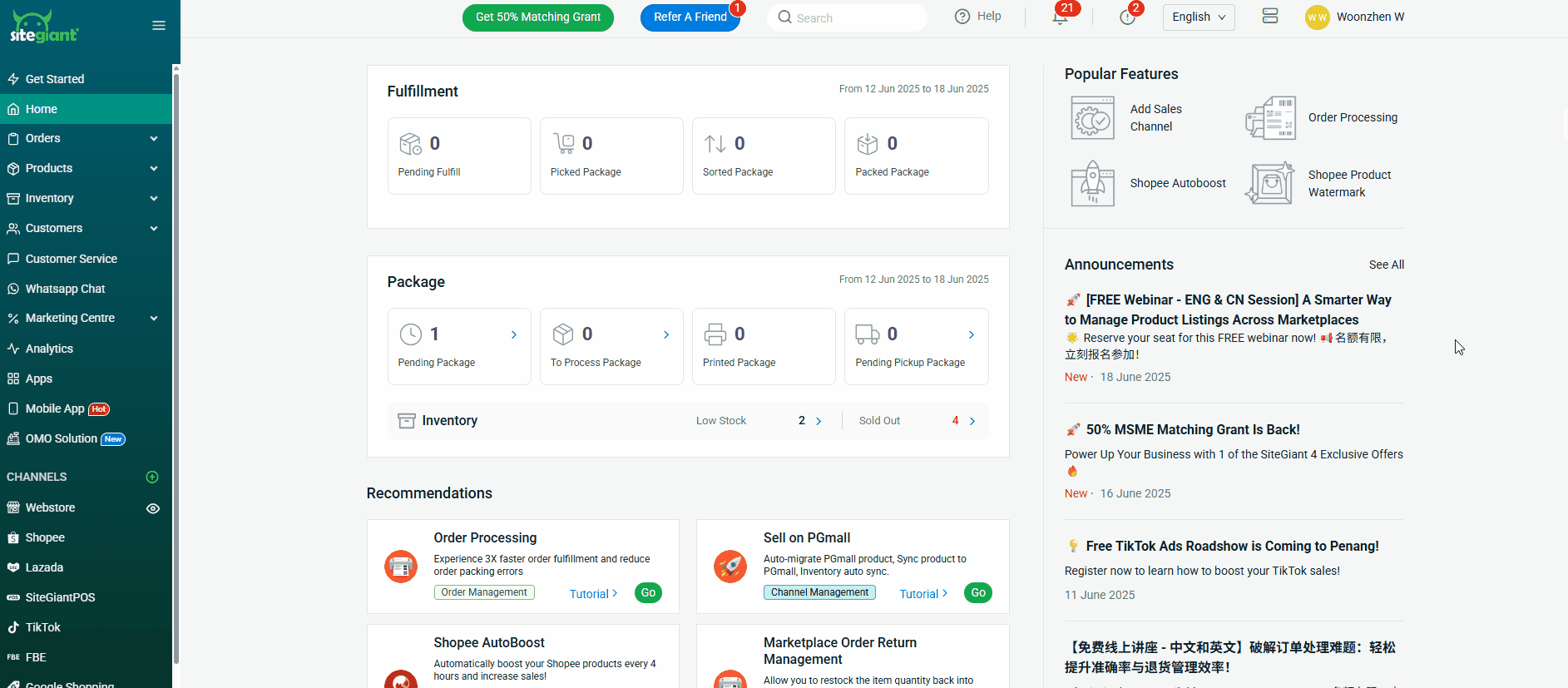Screen dimensions: 1568x688
Task: Open the Lazada channel
Action: [86, 567]
